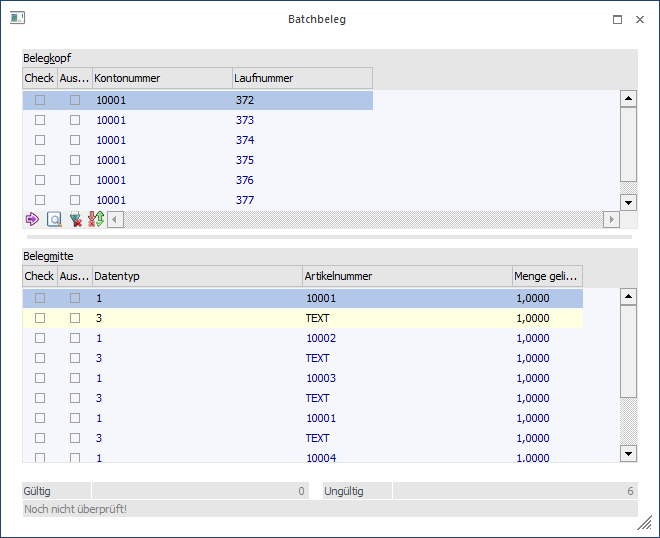Click the application icon in title bar
Screen dimensions: 660x538
click(17, 18)
